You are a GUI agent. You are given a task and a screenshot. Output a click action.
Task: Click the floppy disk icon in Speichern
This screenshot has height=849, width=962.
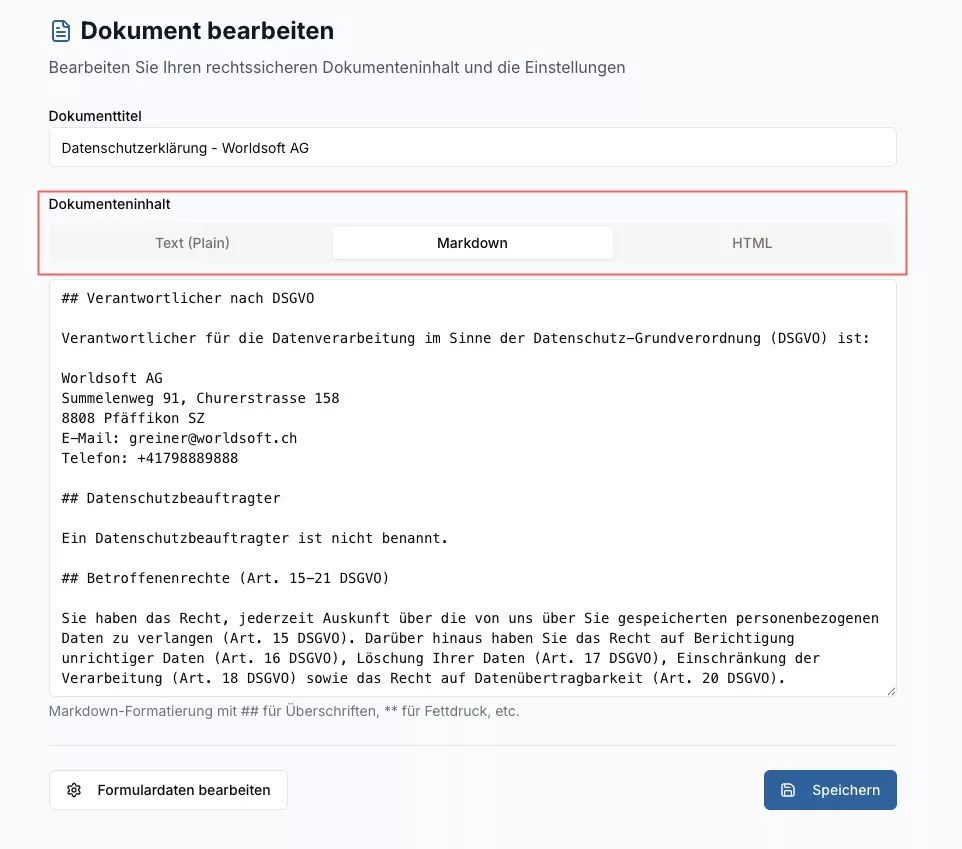788,790
